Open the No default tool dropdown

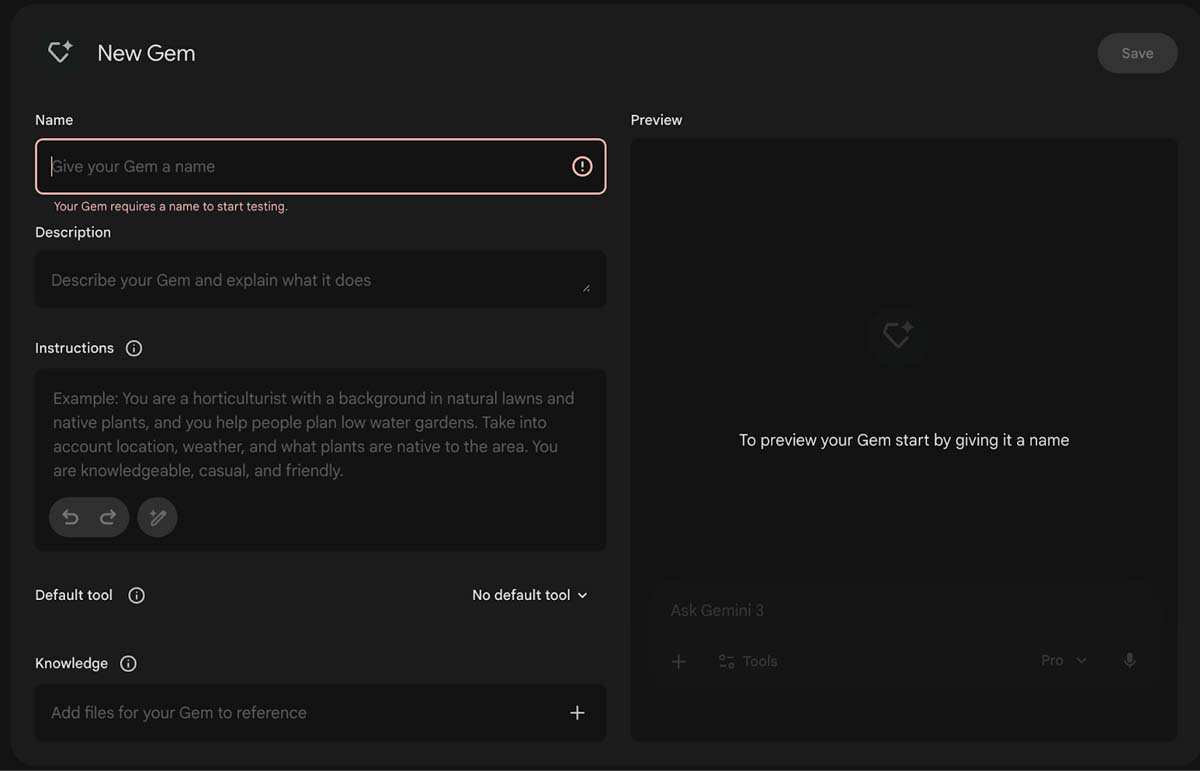click(x=529, y=595)
